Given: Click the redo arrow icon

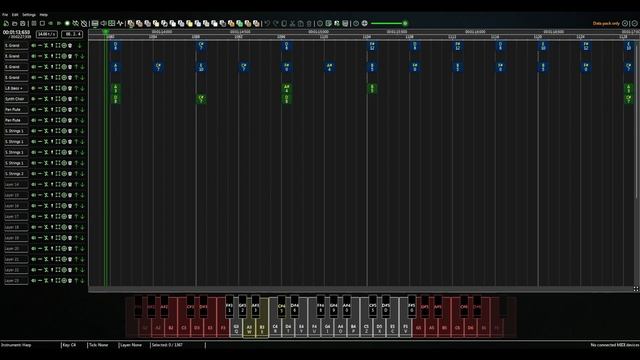Looking at the screenshot, I should click(276, 24).
